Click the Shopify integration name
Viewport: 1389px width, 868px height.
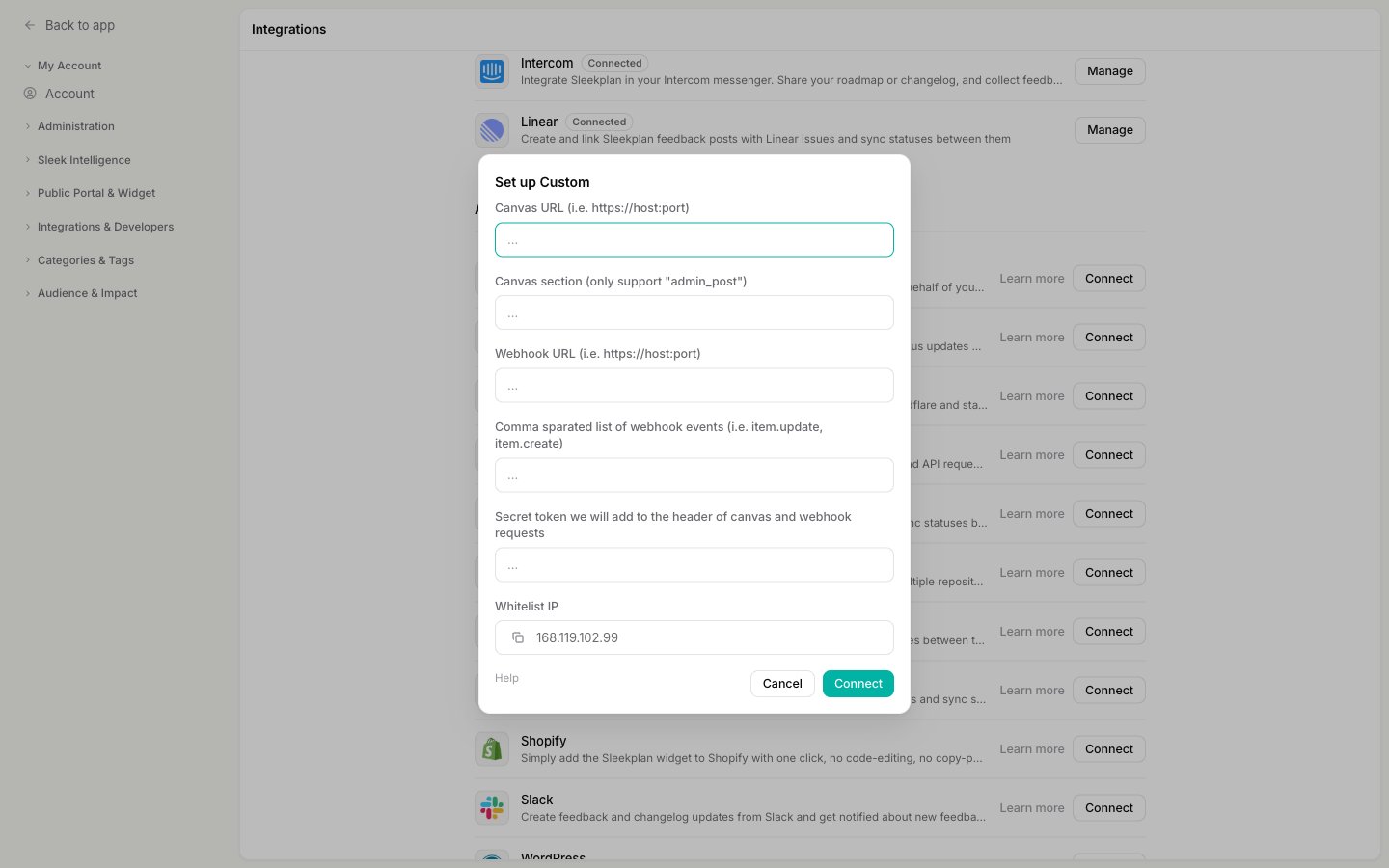(x=543, y=741)
